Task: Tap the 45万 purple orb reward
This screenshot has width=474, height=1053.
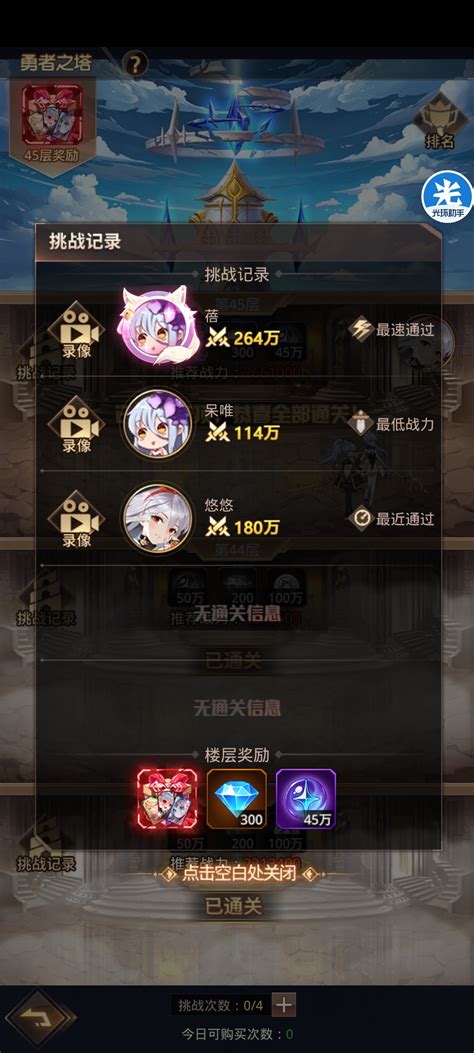Action: pos(305,799)
